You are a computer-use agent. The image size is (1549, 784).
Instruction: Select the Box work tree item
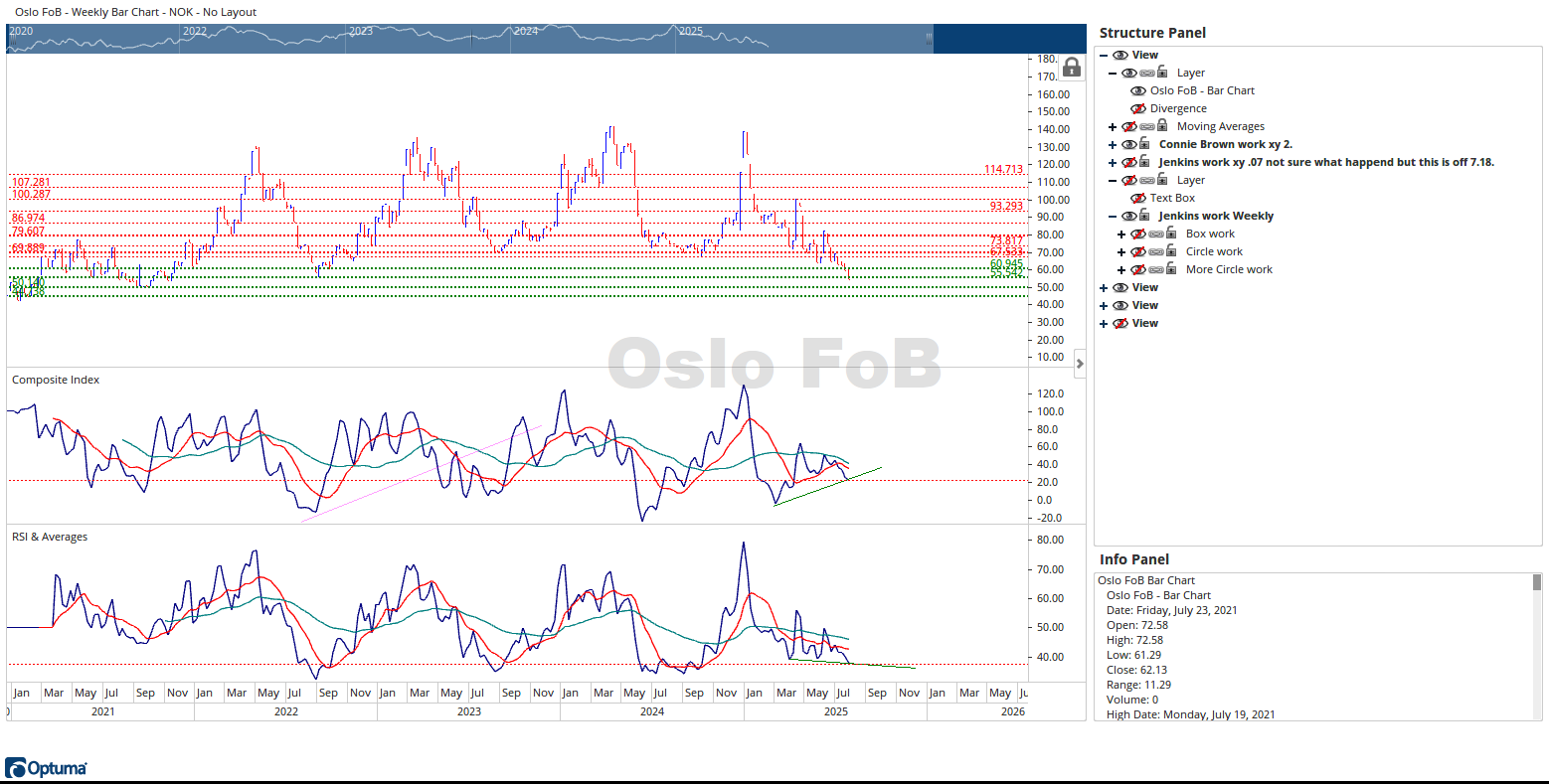coord(1210,235)
